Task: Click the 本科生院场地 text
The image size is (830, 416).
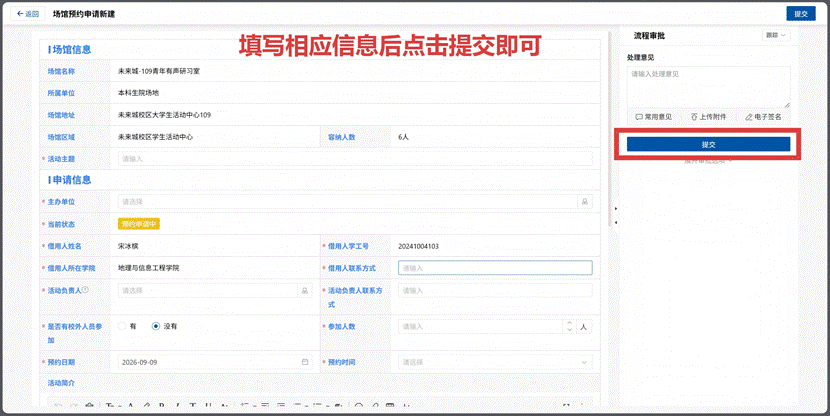Action: 138,93
